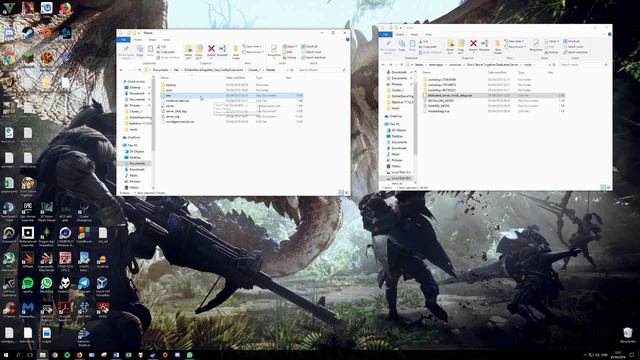Go back in the Master window navigation
The image size is (640, 360).
(121, 70)
